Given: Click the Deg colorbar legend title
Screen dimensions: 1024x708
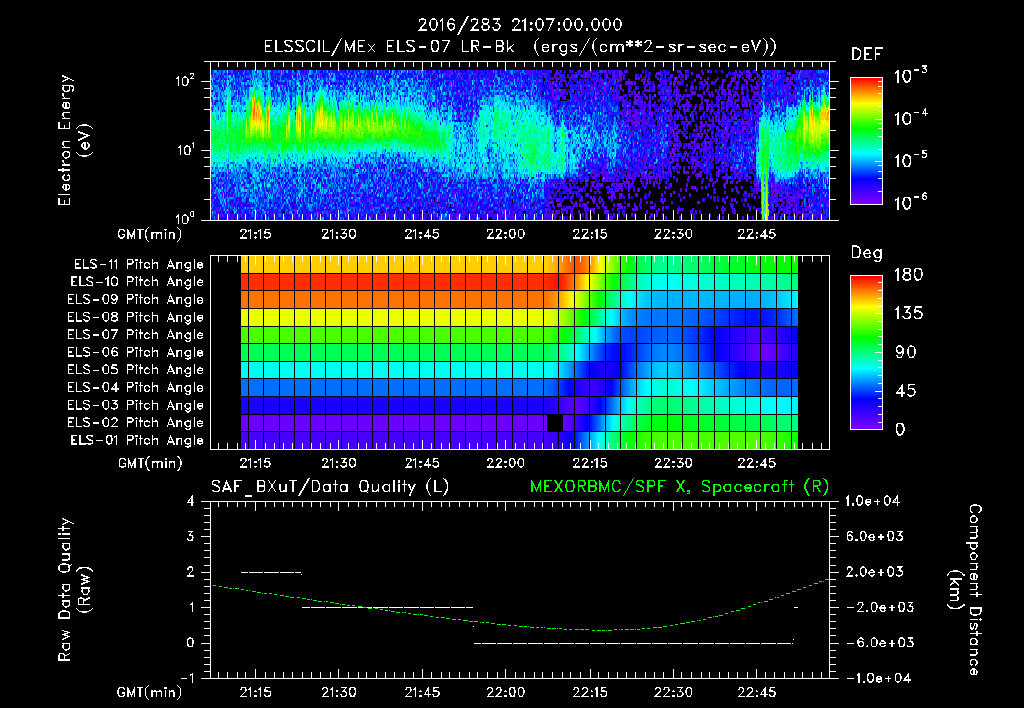Looking at the screenshot, I should point(867,253).
